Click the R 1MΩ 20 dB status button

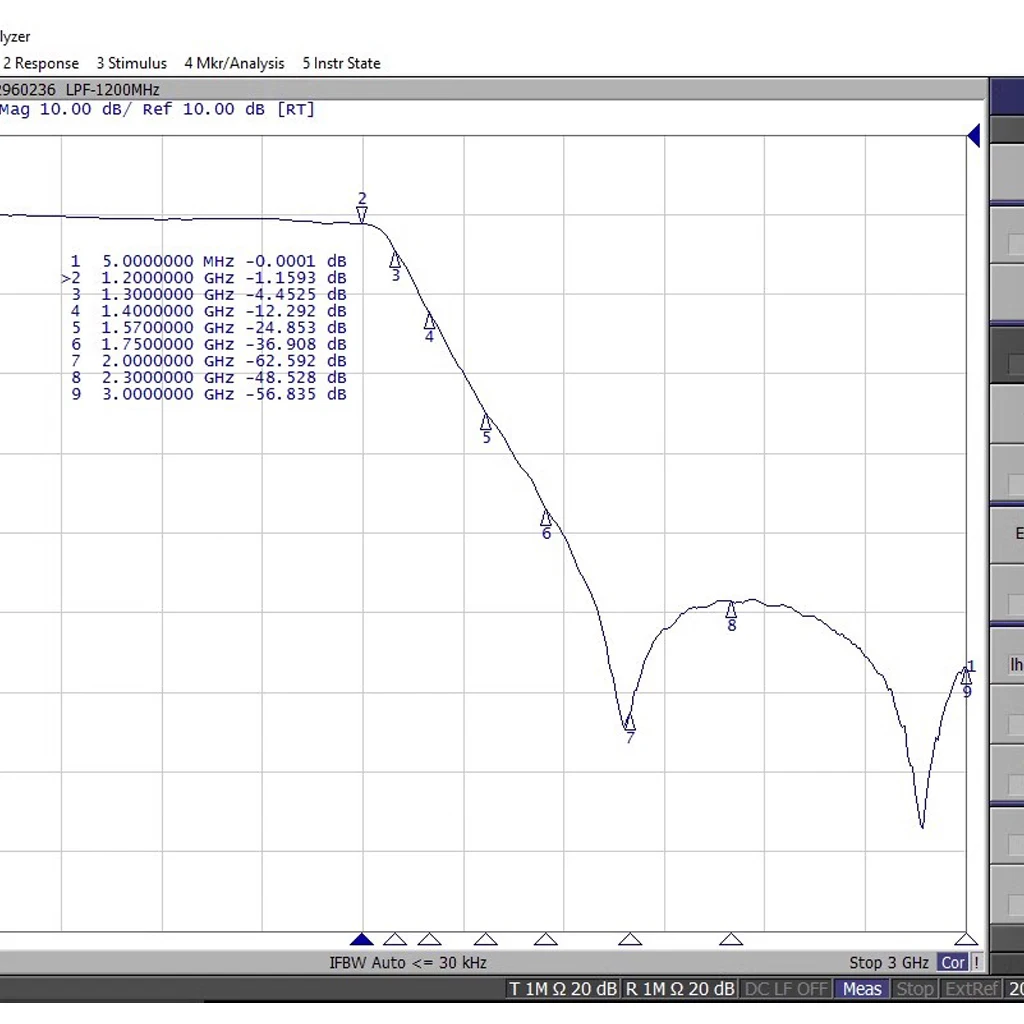(x=680, y=989)
